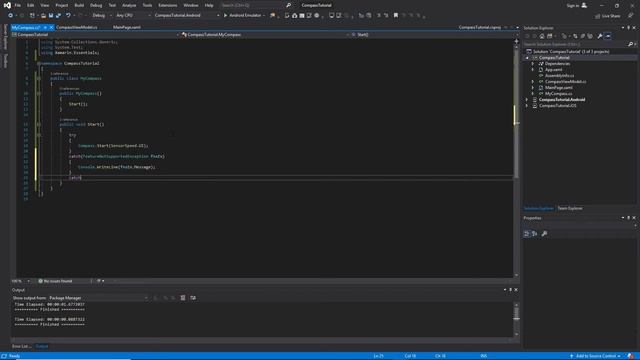640x360 pixels.
Task: Expand the CompassTutorial.iOS project
Action: (x=527, y=106)
